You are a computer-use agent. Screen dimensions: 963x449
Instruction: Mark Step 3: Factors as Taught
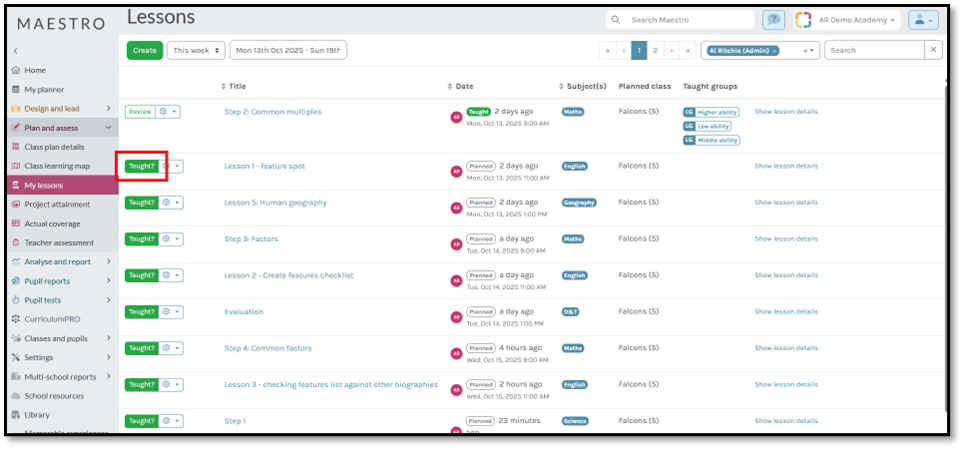click(141, 239)
